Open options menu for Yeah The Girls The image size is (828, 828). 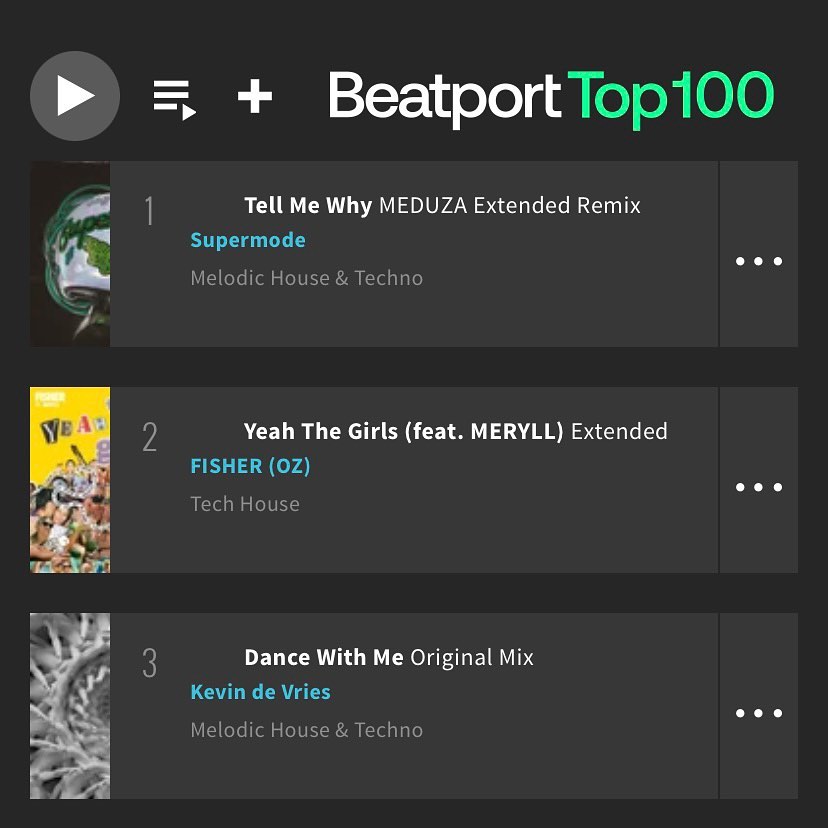coord(758,487)
